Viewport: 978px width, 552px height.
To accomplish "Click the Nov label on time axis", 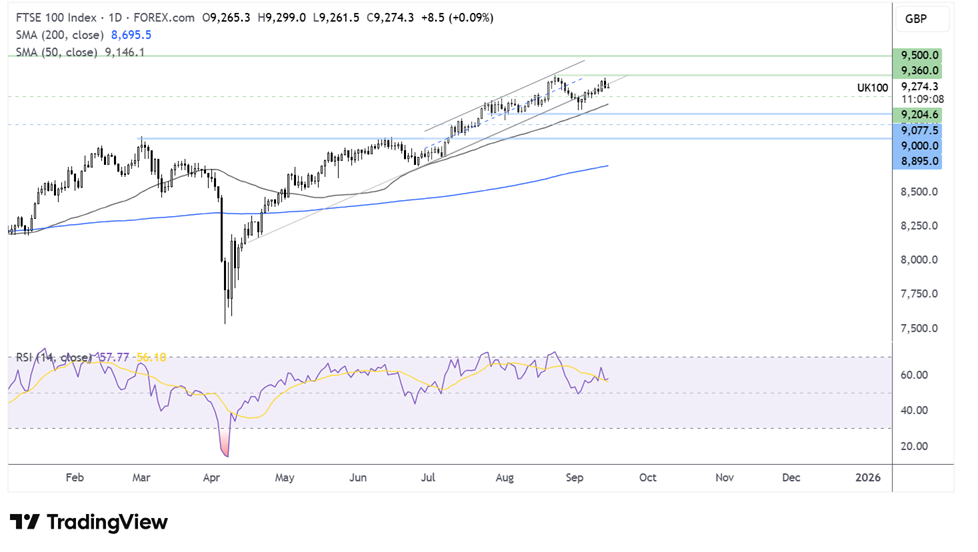I will [724, 478].
